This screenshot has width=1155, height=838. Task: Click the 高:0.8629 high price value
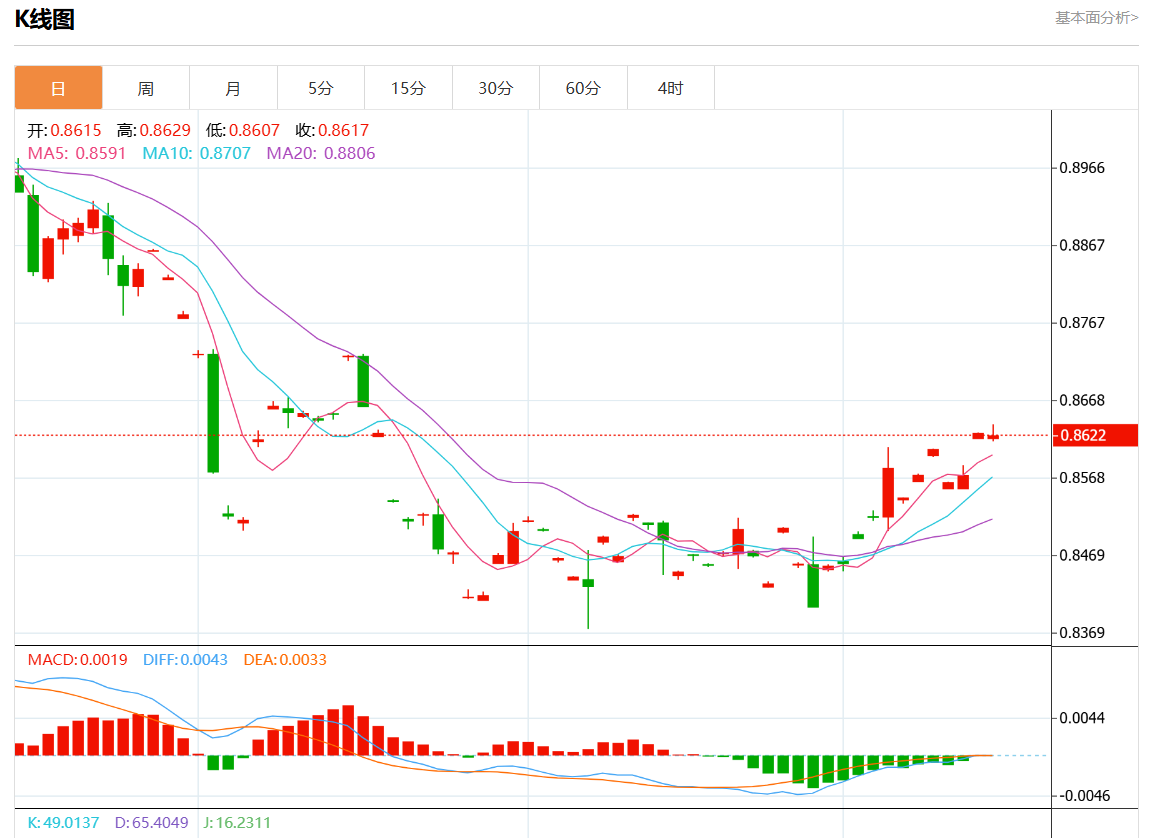tap(153, 130)
